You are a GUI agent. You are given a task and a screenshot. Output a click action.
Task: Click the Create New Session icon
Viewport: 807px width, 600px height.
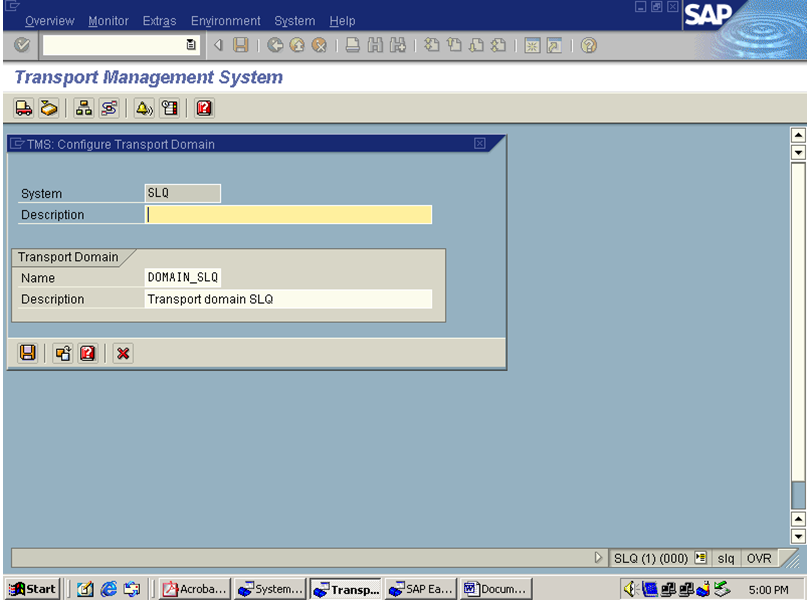pos(532,45)
